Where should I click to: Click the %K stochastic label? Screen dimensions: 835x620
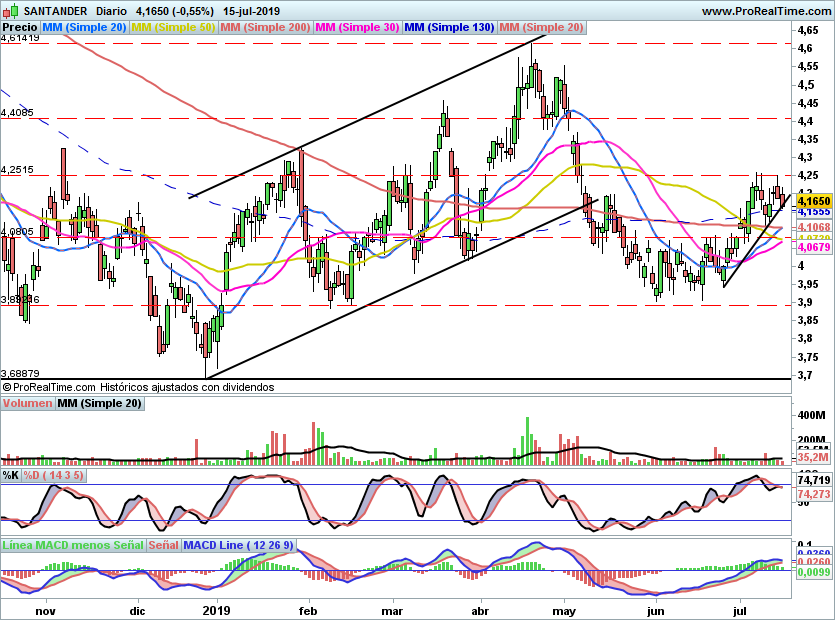click(11, 475)
